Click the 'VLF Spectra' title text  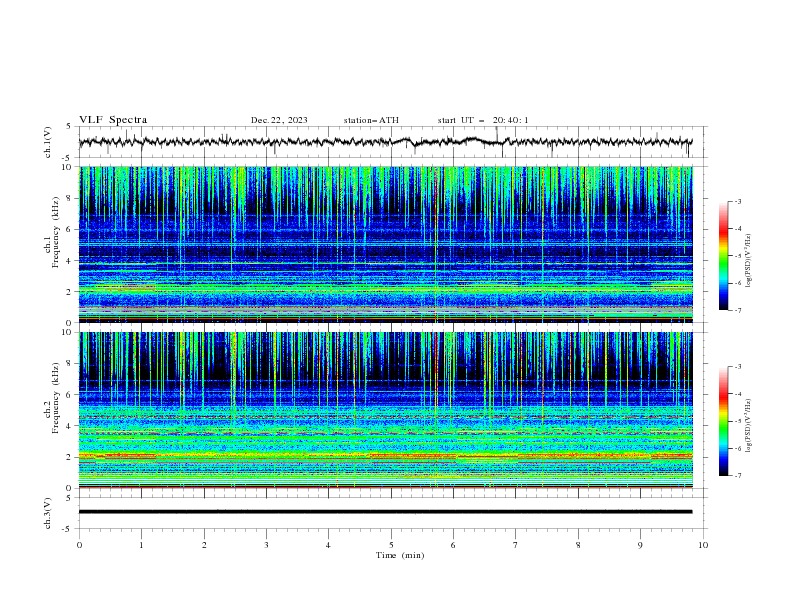click(x=113, y=120)
